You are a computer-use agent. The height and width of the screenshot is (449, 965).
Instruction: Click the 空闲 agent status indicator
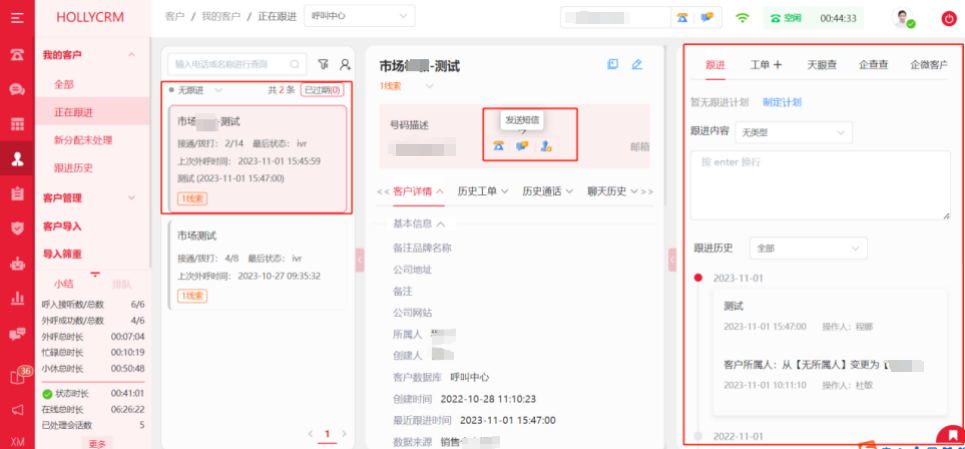pyautogui.click(x=787, y=18)
